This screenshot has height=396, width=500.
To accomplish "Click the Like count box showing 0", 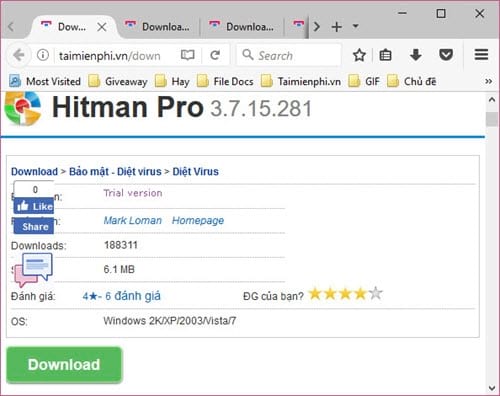I will pyautogui.click(x=34, y=189).
